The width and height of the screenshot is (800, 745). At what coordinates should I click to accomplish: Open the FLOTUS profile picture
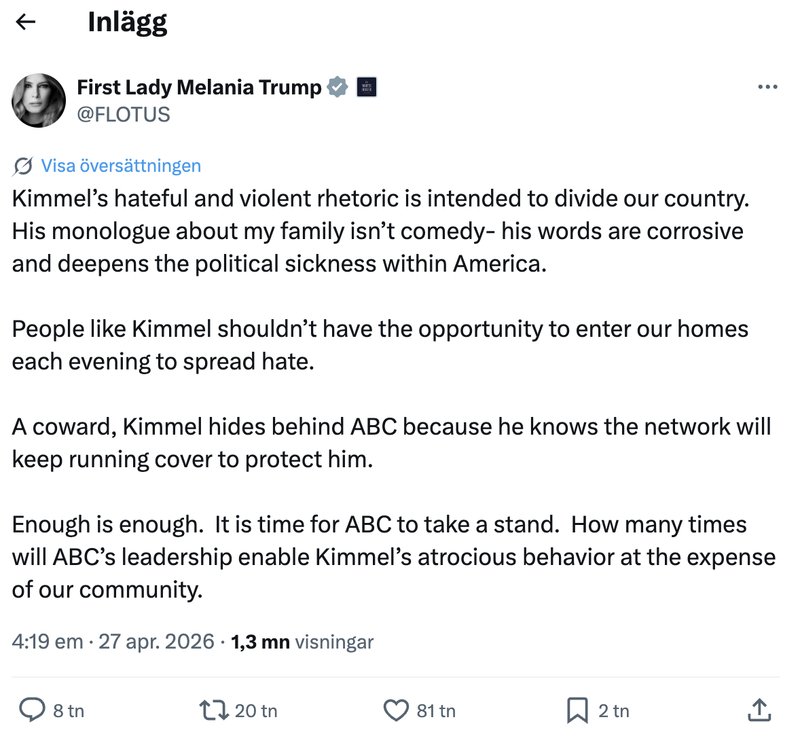pos(39,100)
